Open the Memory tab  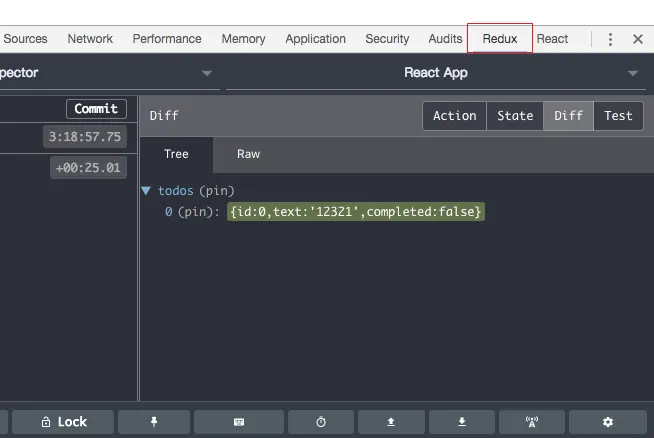[243, 39]
